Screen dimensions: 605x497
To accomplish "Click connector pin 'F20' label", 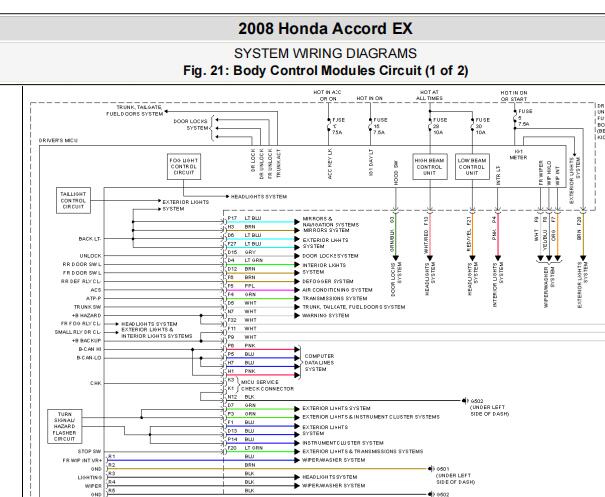I will click(232, 448).
